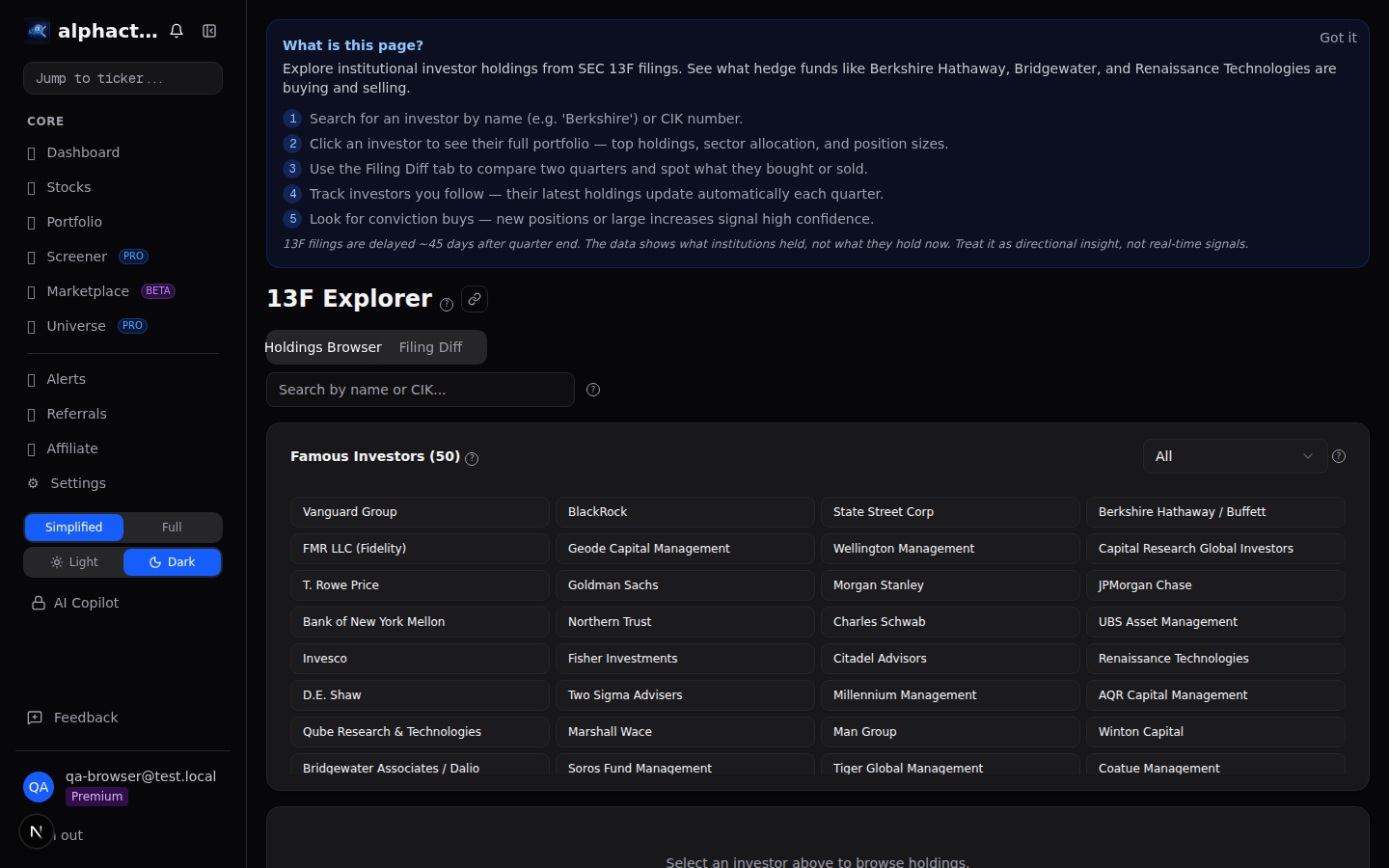
Task: Click the help icon beside Famous Investors
Action: coord(472,459)
